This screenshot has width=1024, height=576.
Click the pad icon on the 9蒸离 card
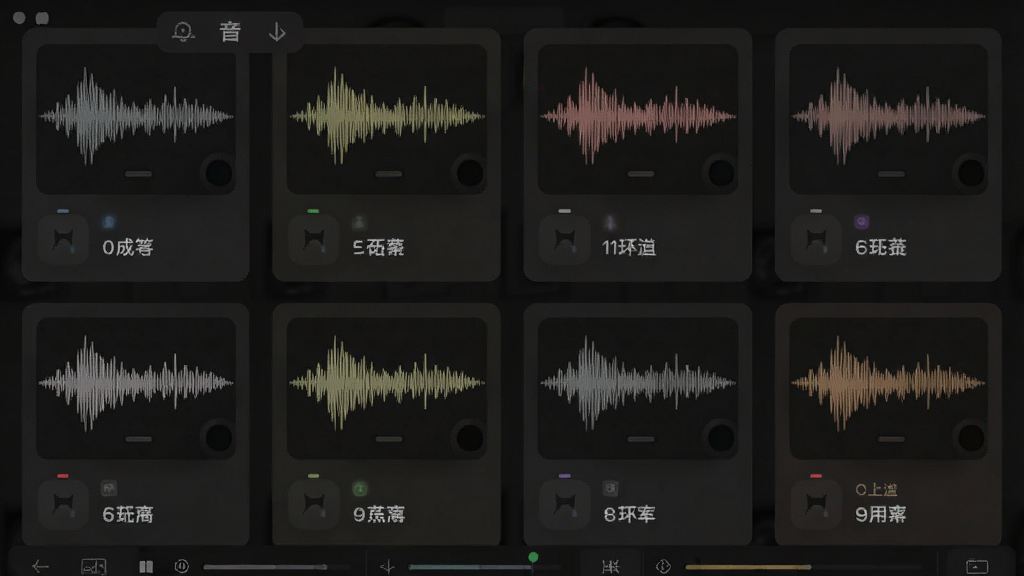(313, 504)
